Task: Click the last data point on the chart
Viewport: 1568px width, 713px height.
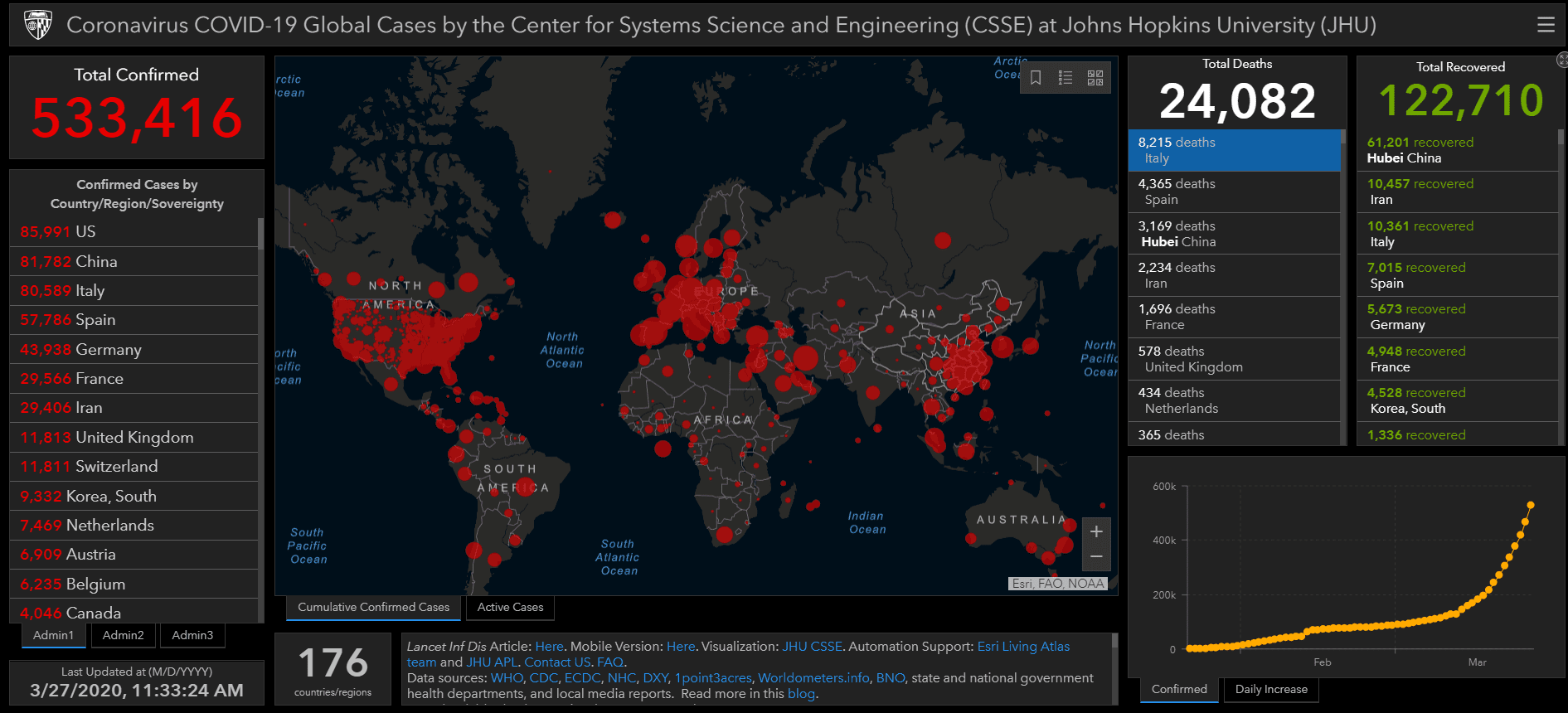Action: pyautogui.click(x=1531, y=505)
